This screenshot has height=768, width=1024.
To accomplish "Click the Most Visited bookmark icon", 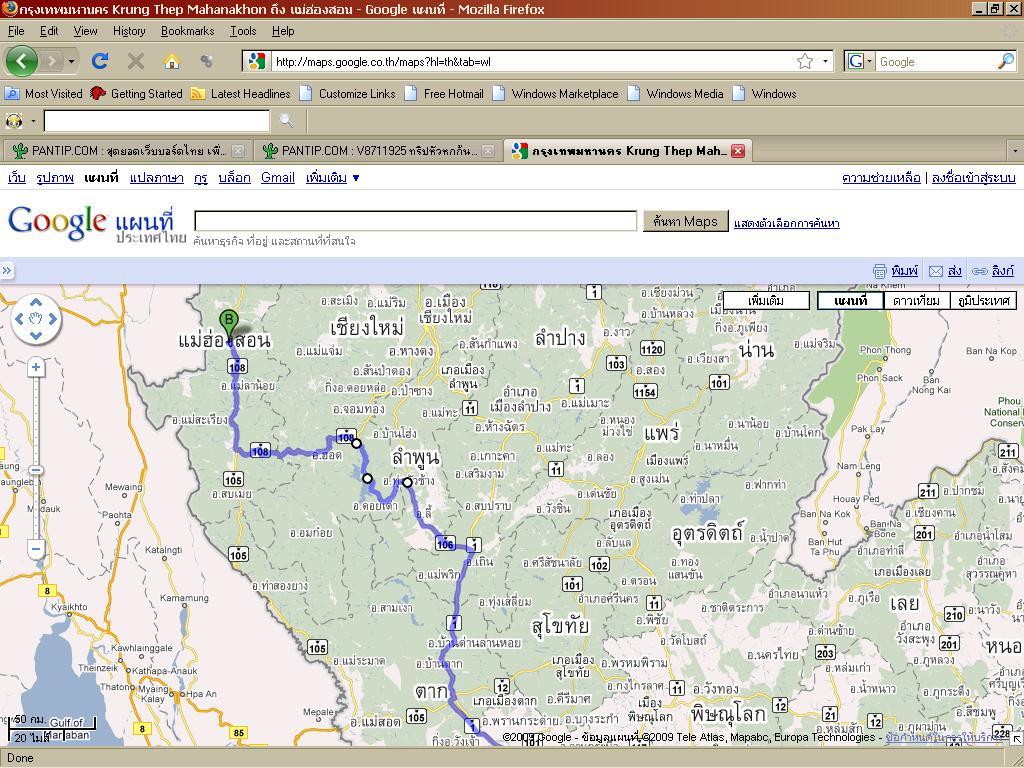I will click(12, 93).
